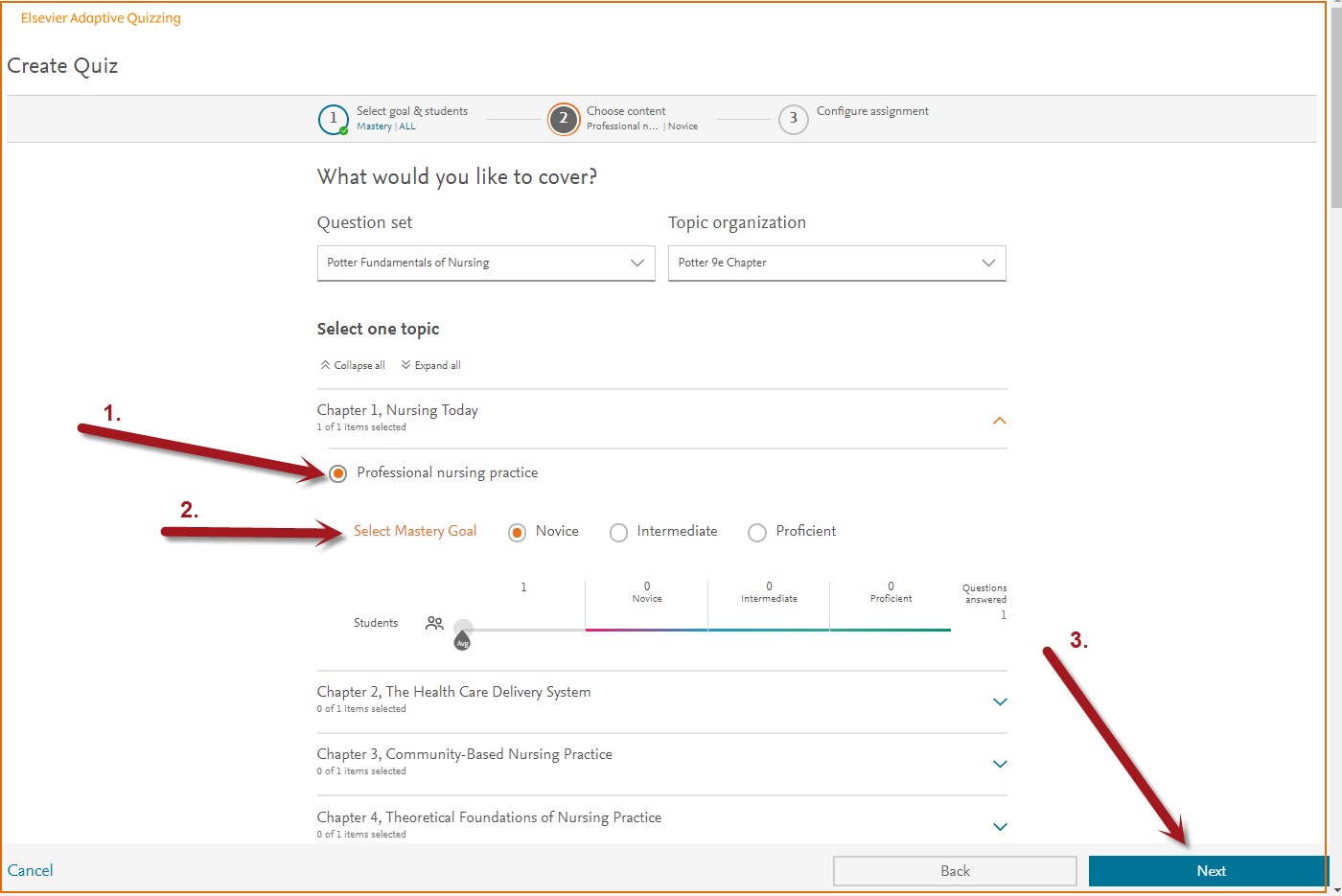
Task: Click the Collapse all icon
Action: [x=326, y=364]
